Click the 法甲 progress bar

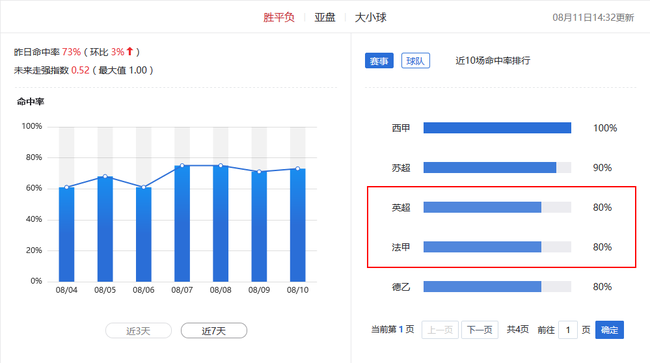click(497, 247)
